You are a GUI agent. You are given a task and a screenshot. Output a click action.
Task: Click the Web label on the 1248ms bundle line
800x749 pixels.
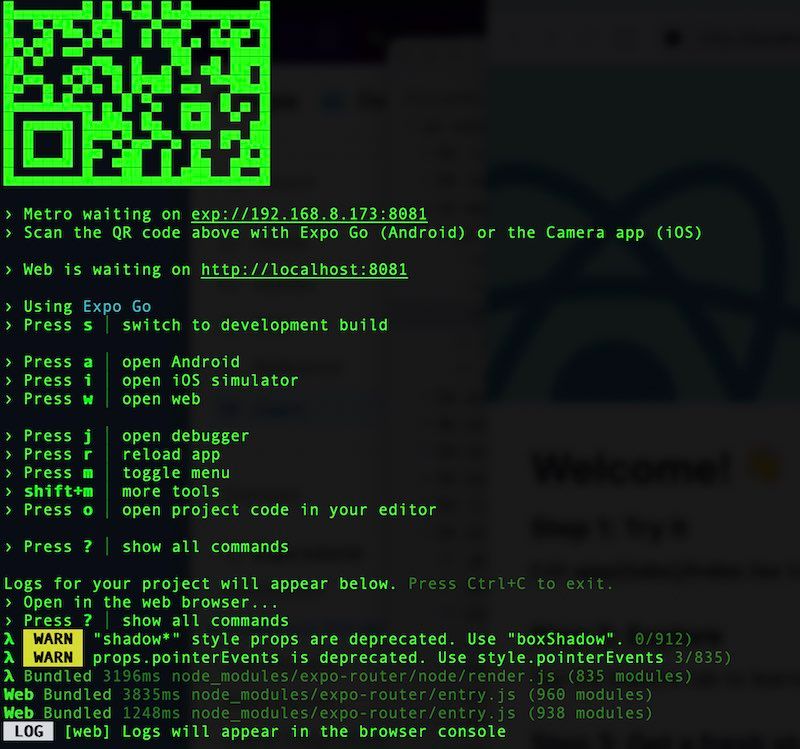pos(20,712)
